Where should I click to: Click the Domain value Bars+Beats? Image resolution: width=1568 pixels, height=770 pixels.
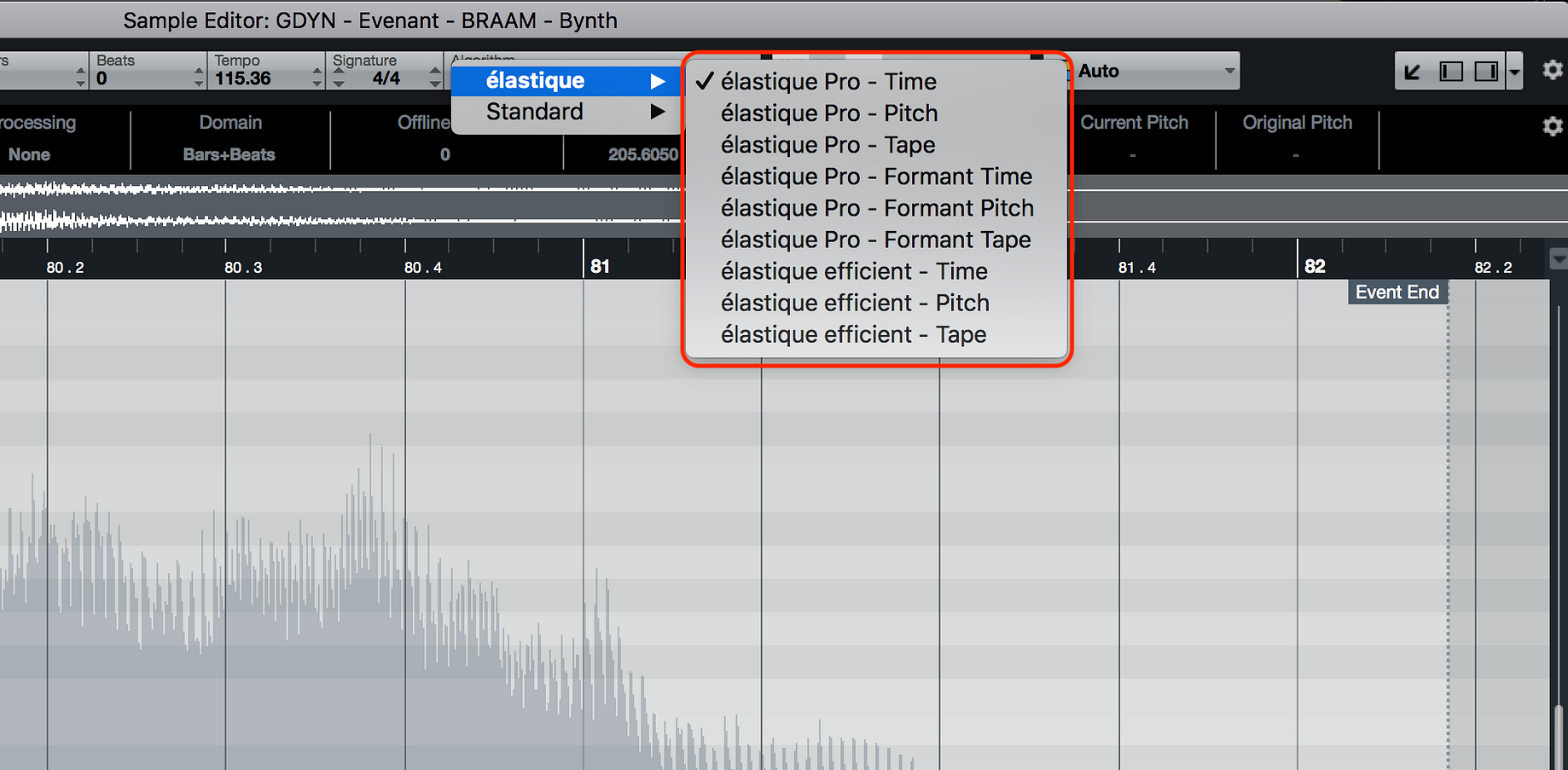229,155
